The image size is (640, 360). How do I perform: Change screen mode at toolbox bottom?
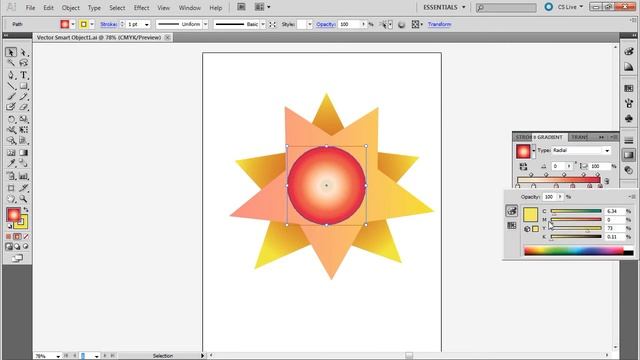coord(17,258)
